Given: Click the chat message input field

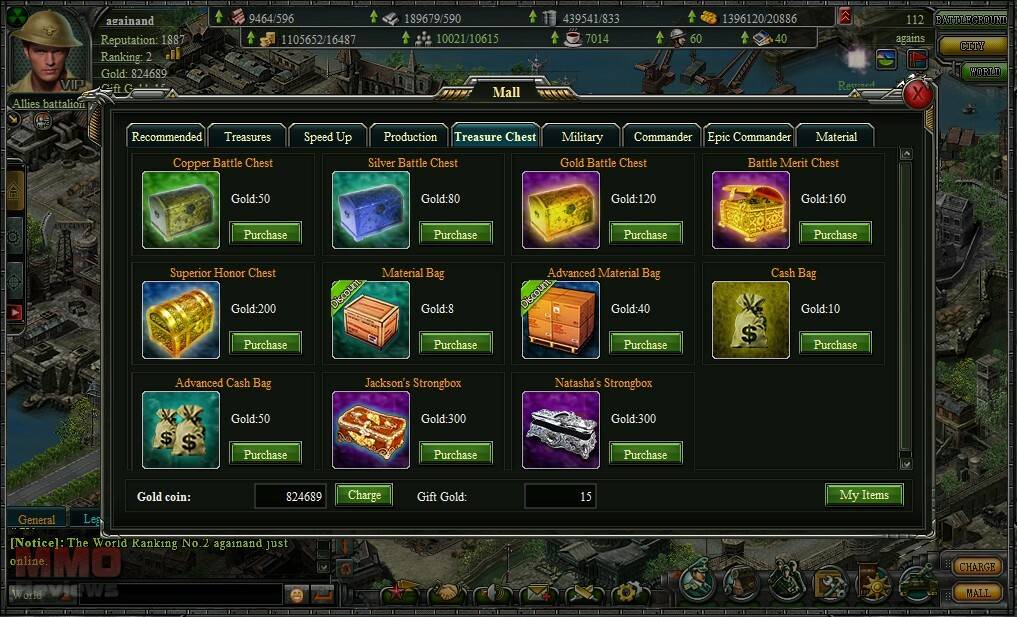Looking at the screenshot, I should (180, 594).
